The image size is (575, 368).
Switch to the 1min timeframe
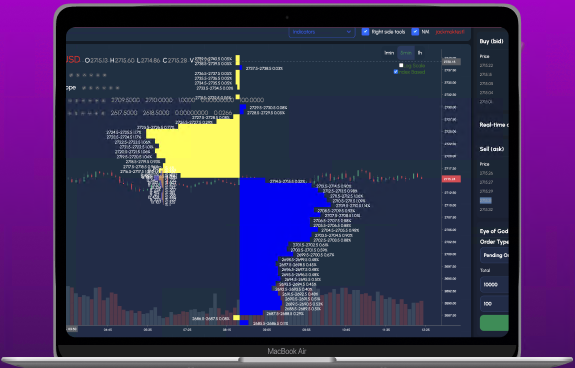pyautogui.click(x=389, y=53)
